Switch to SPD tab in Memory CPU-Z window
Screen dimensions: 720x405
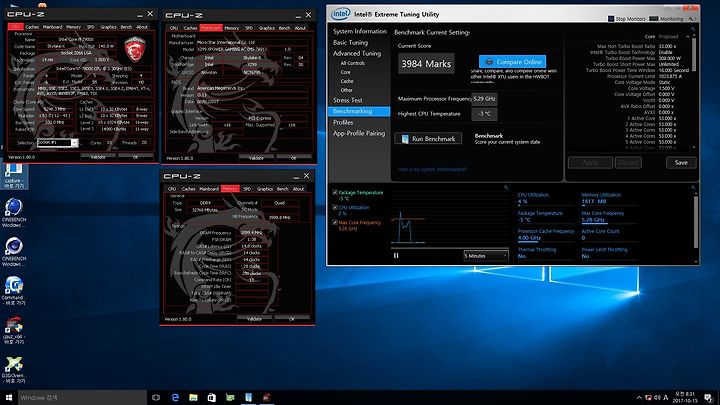247,189
